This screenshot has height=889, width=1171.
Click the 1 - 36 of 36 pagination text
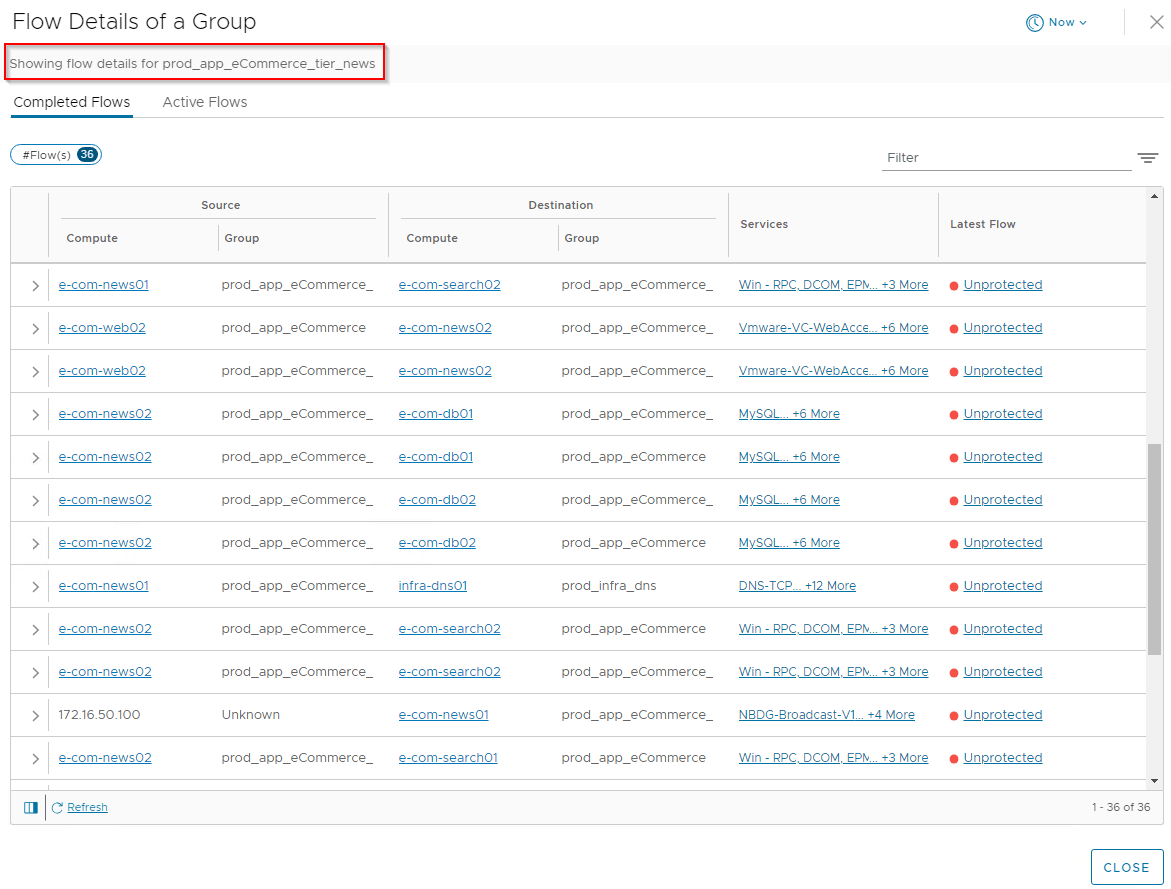[x=1121, y=808]
